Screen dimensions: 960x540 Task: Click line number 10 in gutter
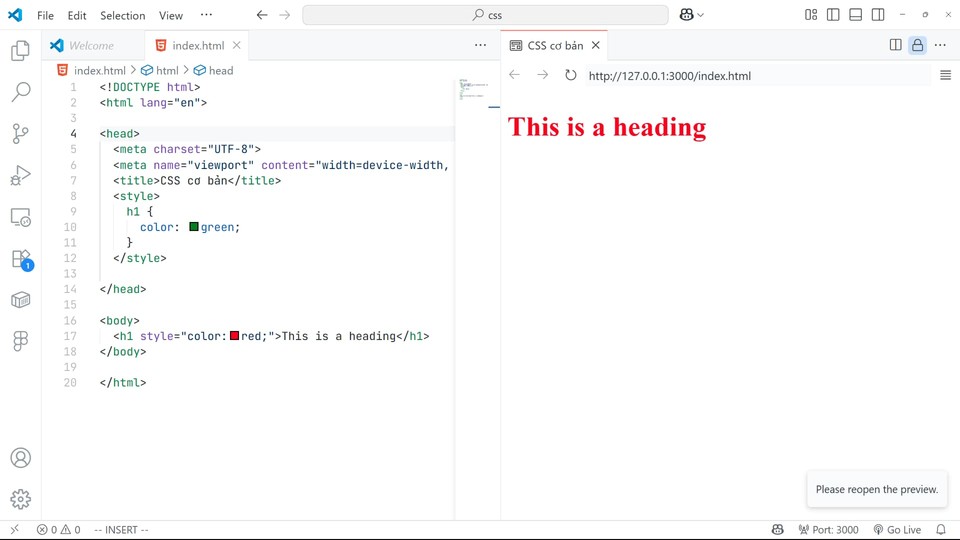[x=70, y=227]
